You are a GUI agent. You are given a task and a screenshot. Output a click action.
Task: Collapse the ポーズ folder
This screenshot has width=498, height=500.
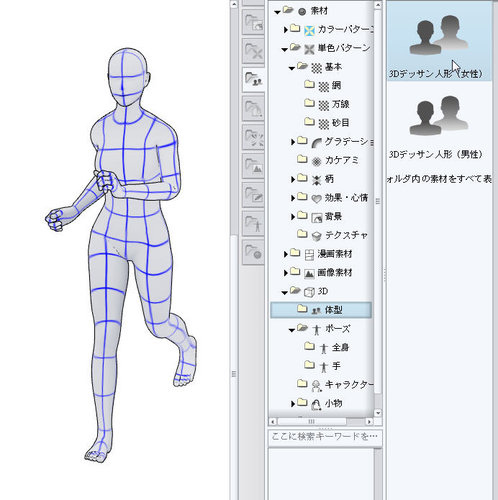(x=292, y=330)
